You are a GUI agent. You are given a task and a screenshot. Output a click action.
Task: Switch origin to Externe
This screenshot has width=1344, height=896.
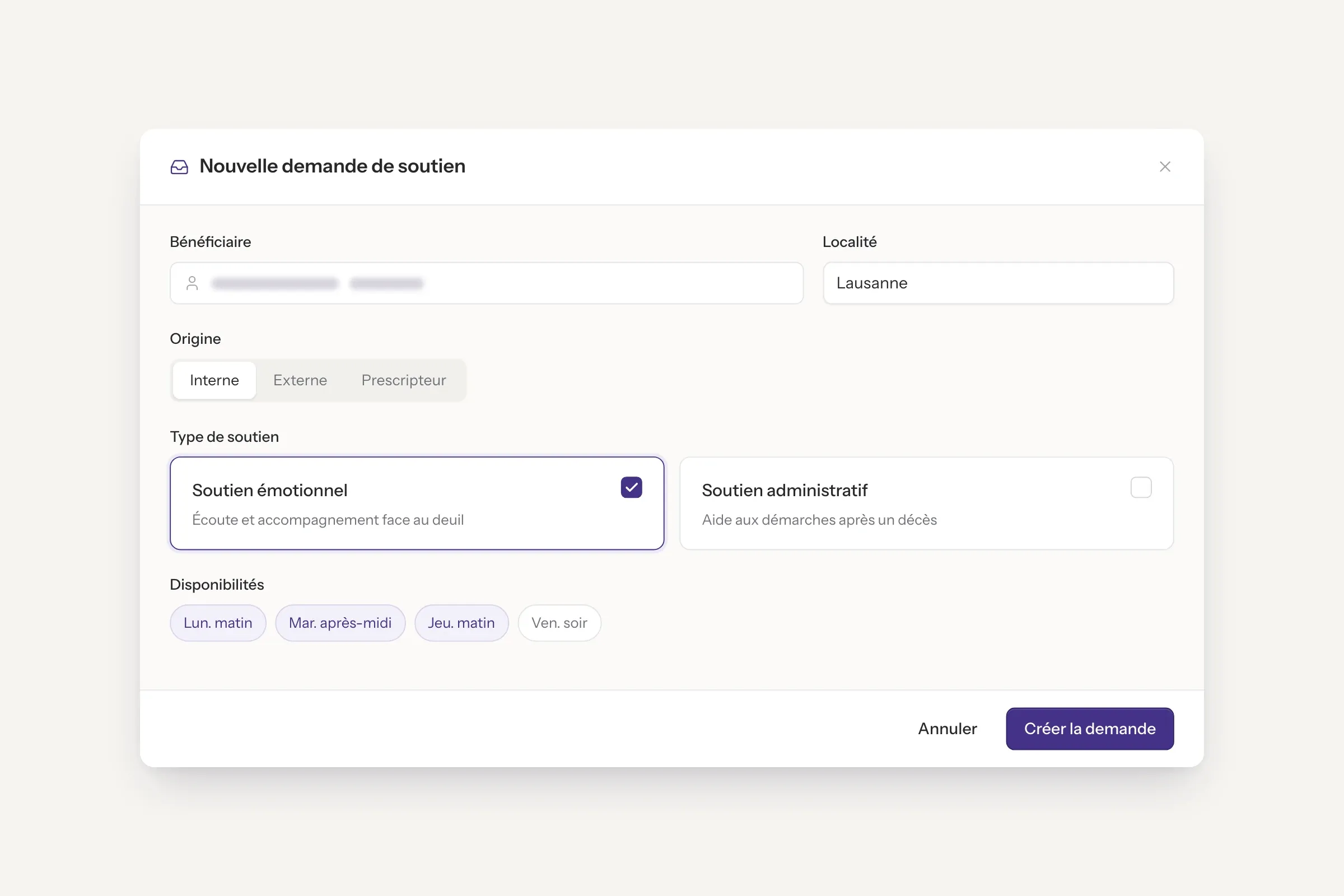[300, 380]
